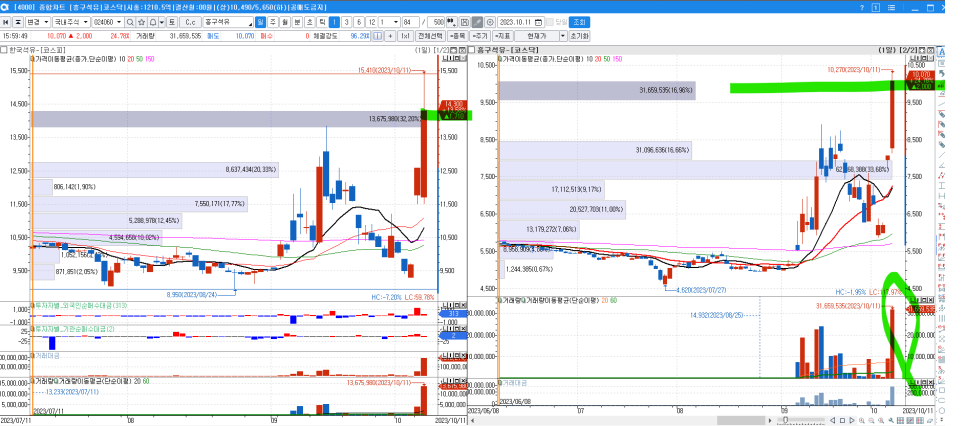Click the help question mark icon
This screenshot has width=966, height=426.
tap(862, 8)
